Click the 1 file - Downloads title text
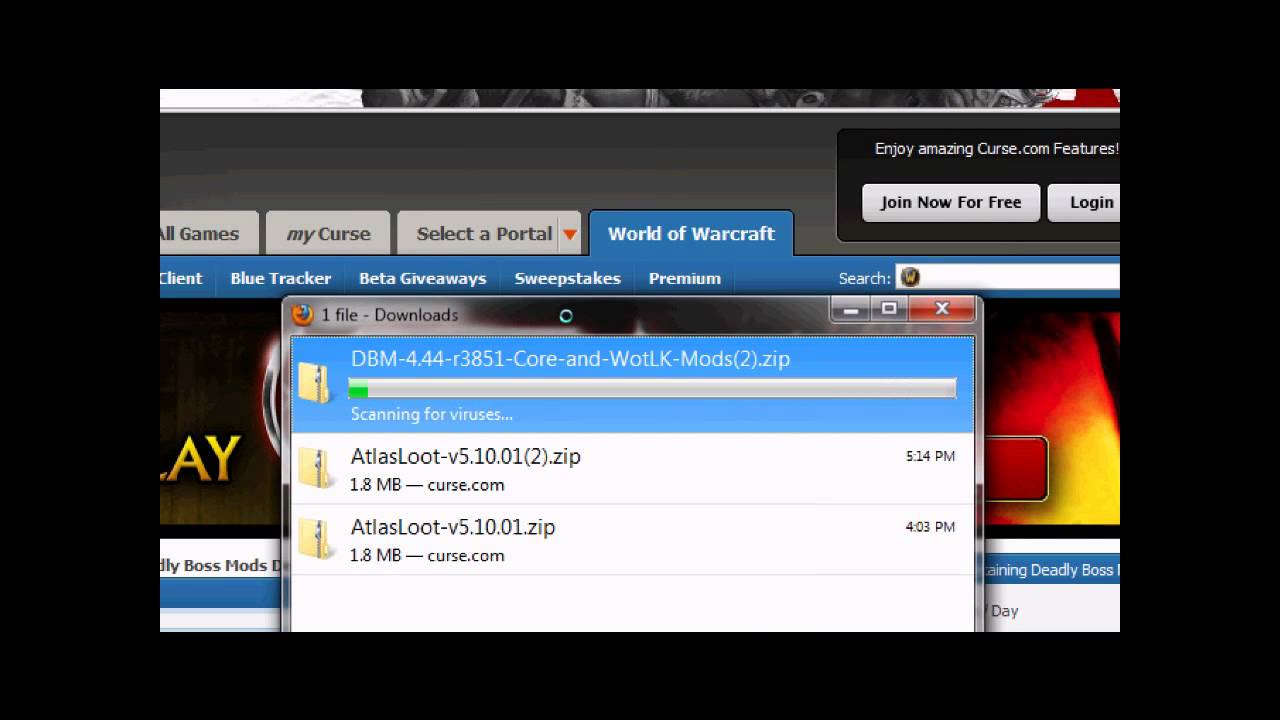1280x720 pixels. pos(389,315)
